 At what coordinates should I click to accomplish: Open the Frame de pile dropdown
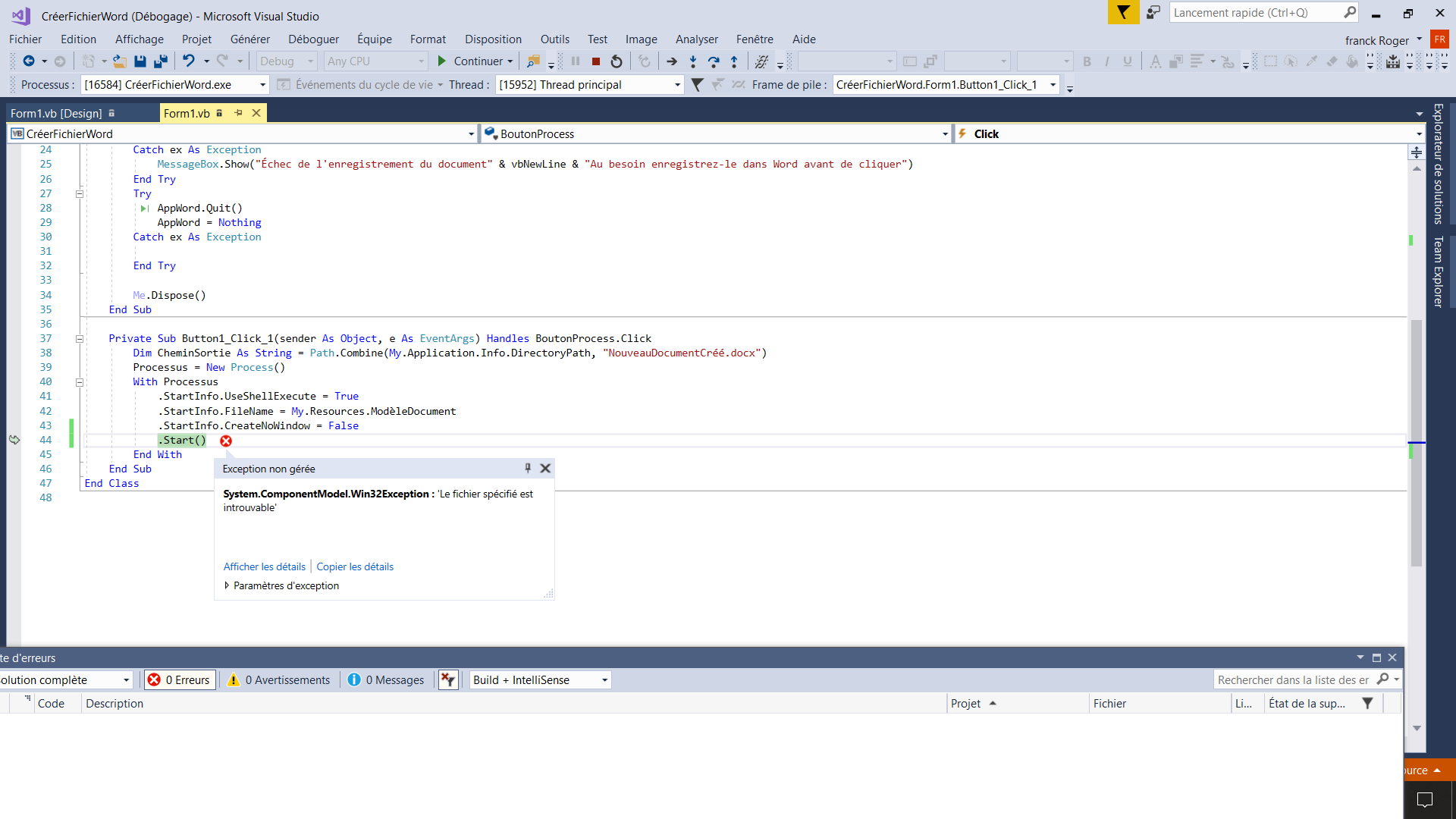tap(1052, 84)
